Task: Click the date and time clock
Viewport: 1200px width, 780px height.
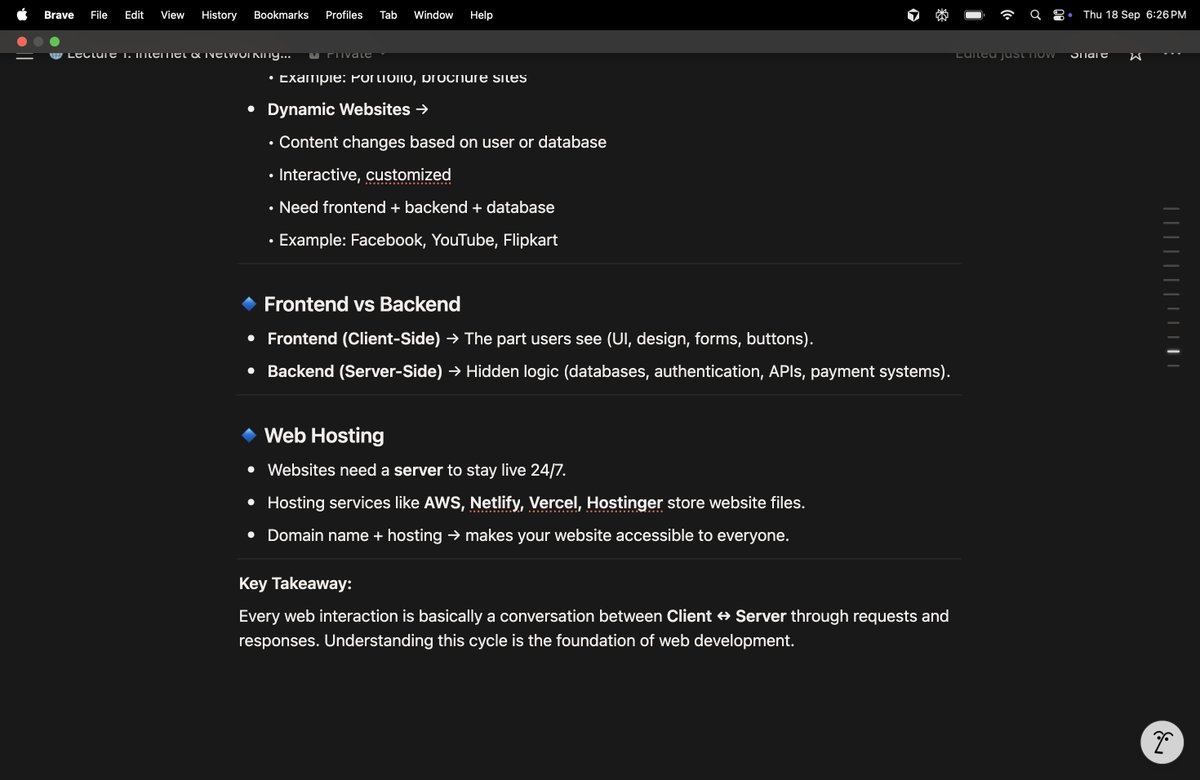Action: coord(1135,15)
